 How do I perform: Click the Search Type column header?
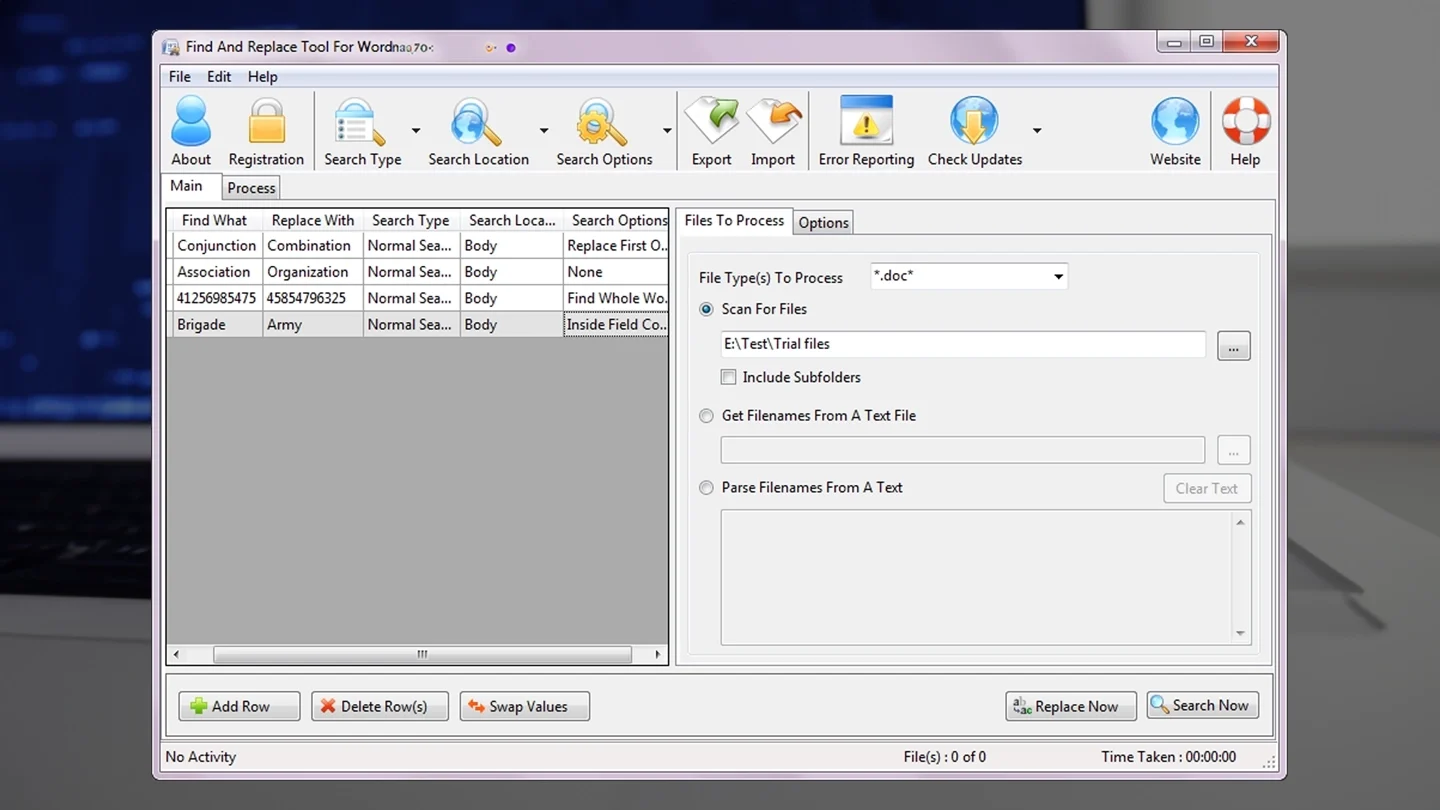coord(411,220)
